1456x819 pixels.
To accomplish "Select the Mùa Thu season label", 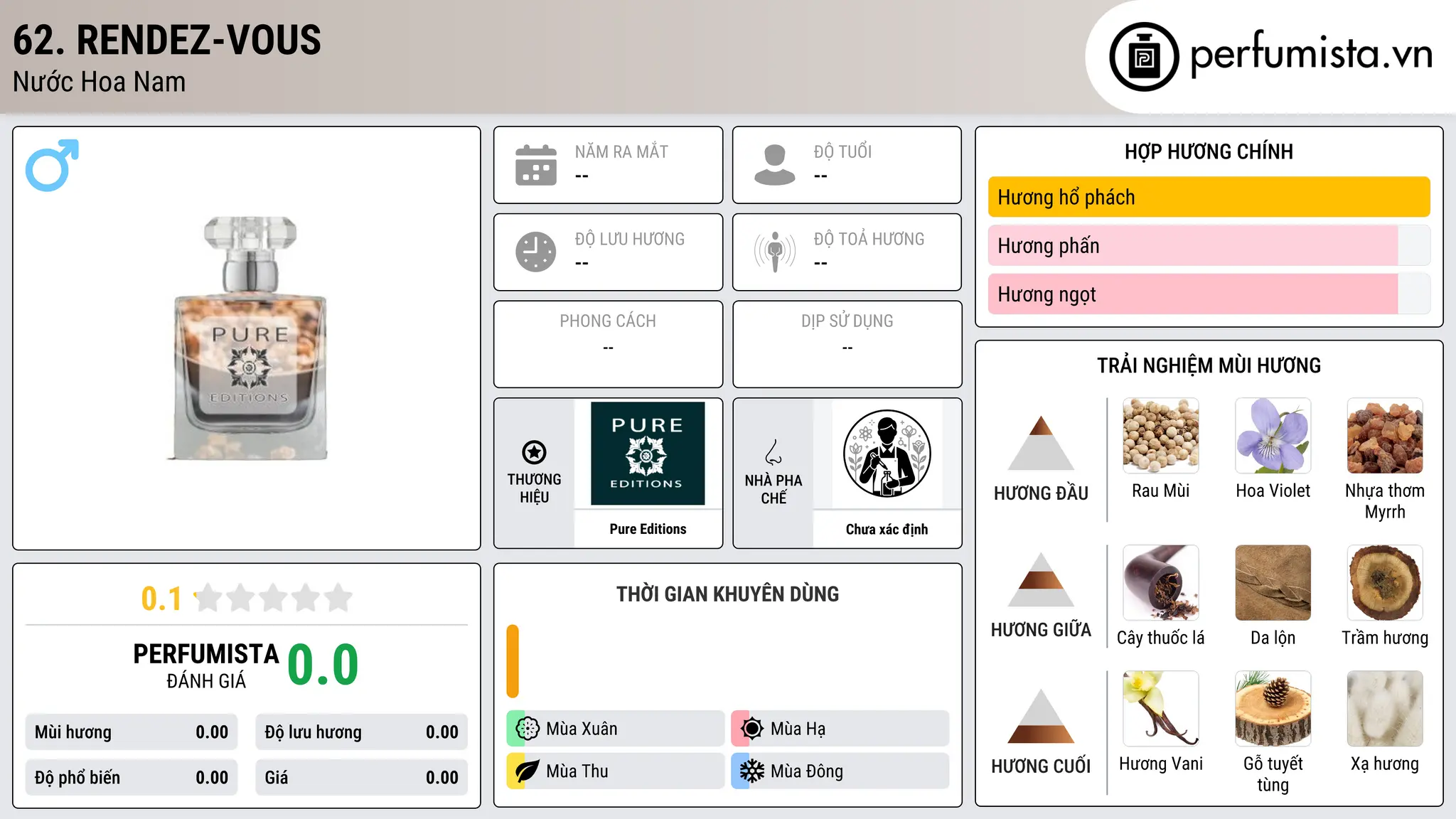I will pos(577,771).
